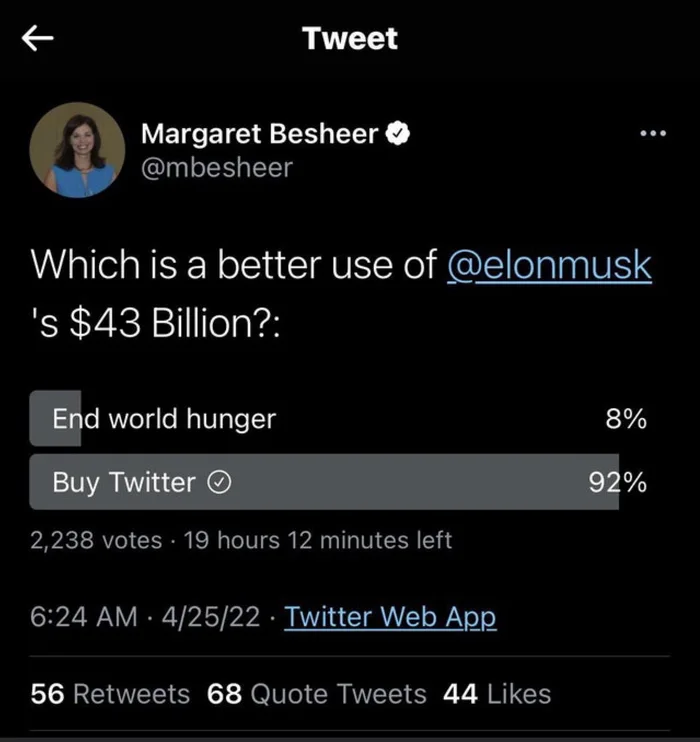Click the 19 hours 12 minutes left text

(x=315, y=540)
